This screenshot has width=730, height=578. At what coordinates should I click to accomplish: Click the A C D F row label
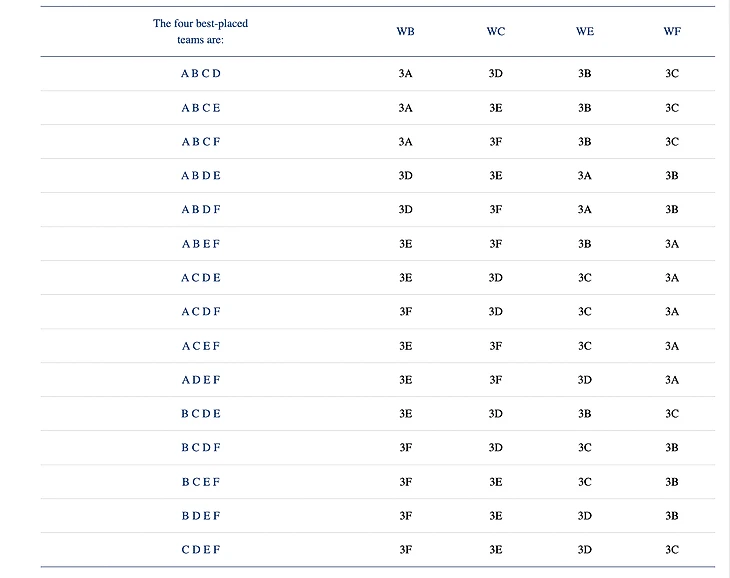201,312
